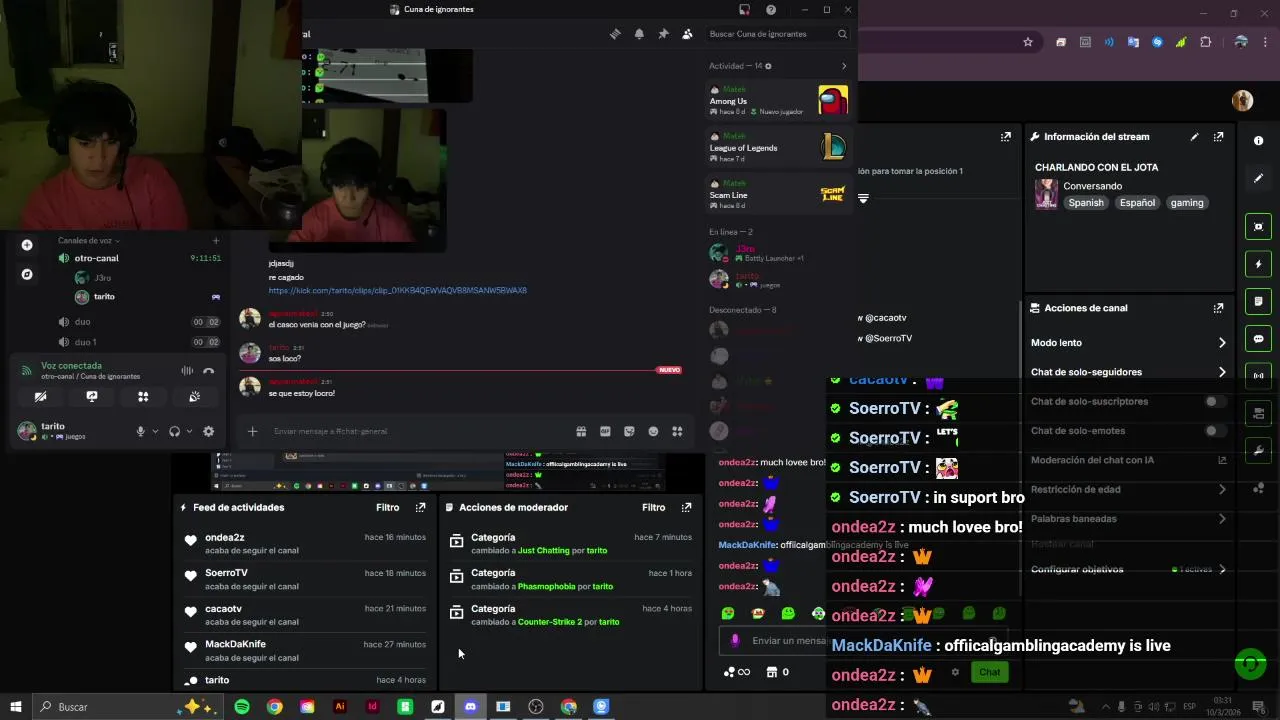Viewport: 1280px width, 720px height.
Task: Click Discord notification bell icon
Action: pyautogui.click(x=639, y=34)
